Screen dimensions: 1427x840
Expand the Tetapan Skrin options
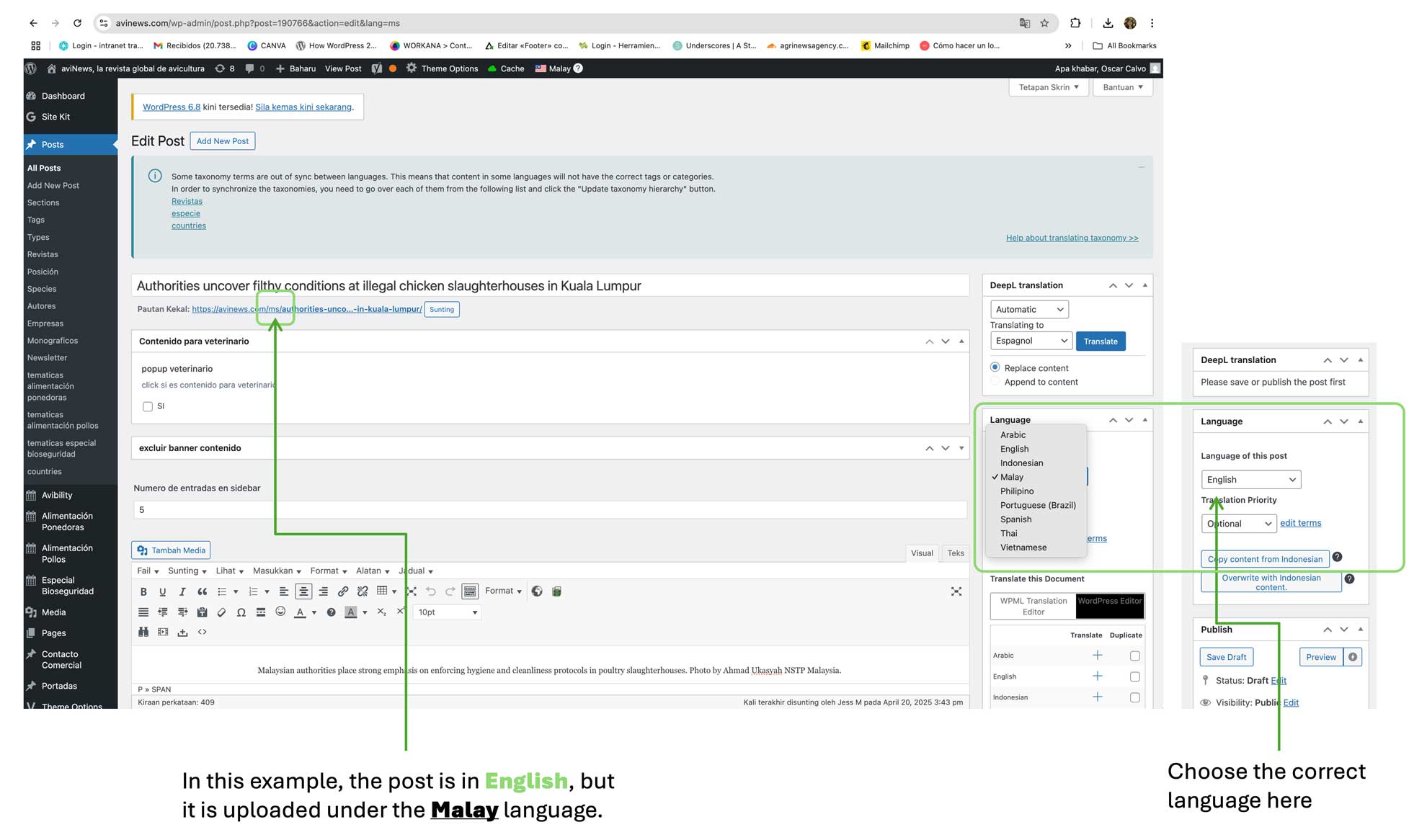tap(1048, 87)
